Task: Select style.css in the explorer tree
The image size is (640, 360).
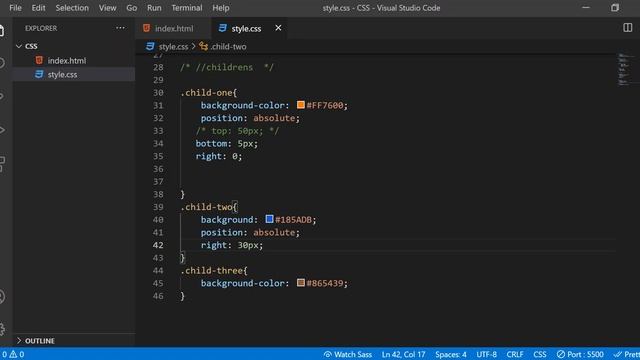Action: point(74,74)
